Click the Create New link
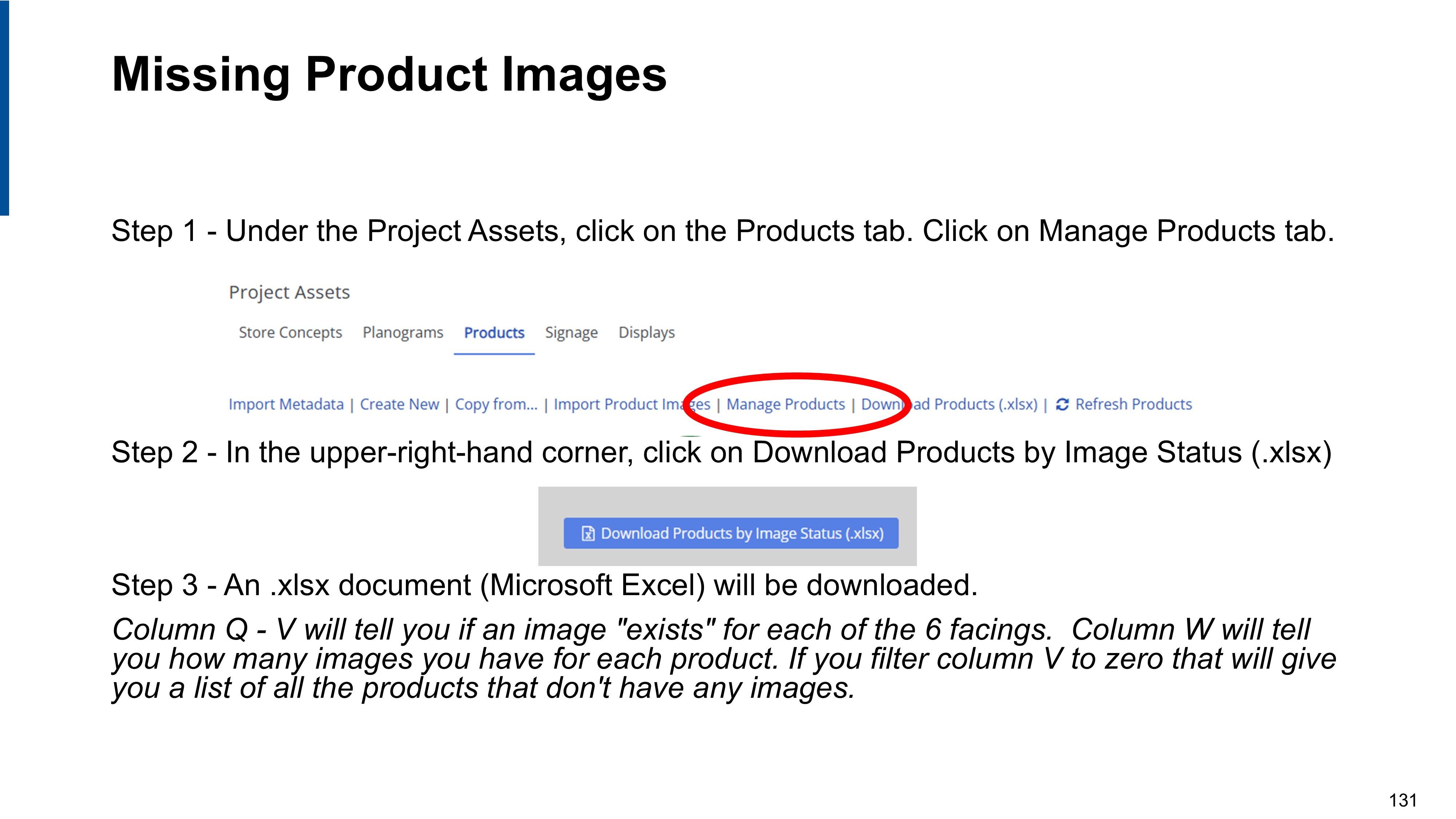 click(399, 405)
